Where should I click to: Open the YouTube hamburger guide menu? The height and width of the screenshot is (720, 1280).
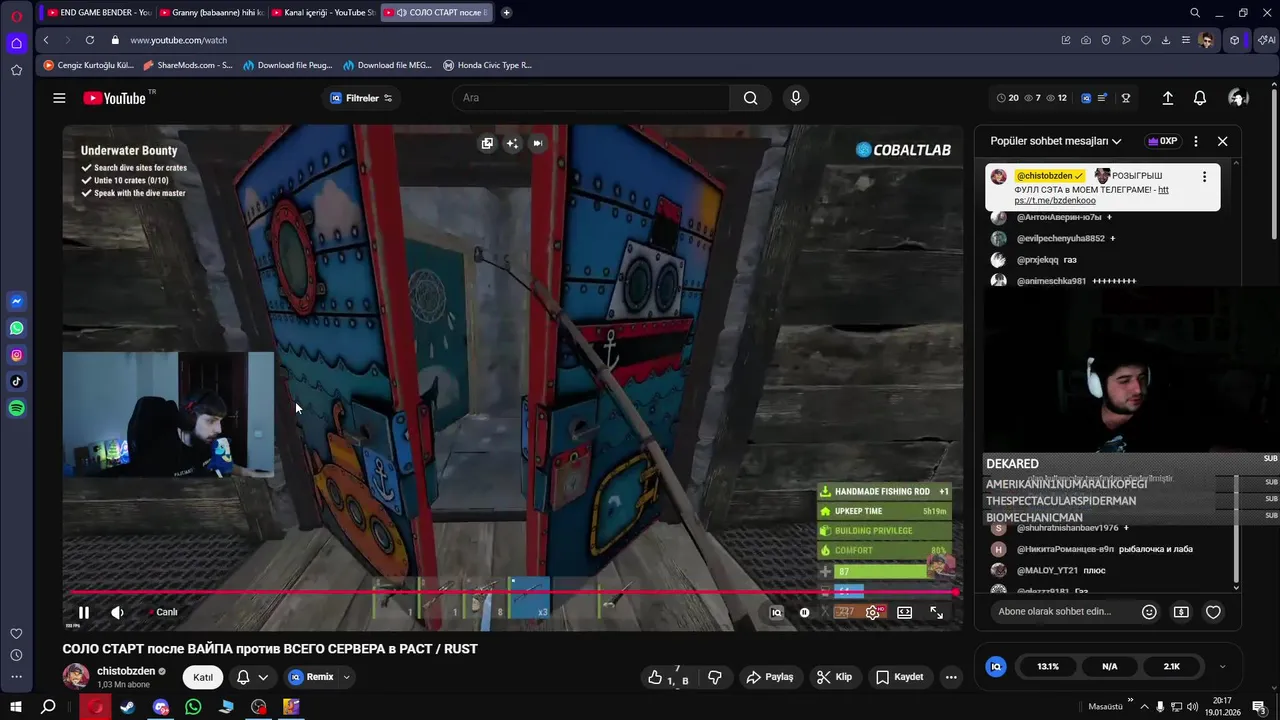tap(59, 98)
